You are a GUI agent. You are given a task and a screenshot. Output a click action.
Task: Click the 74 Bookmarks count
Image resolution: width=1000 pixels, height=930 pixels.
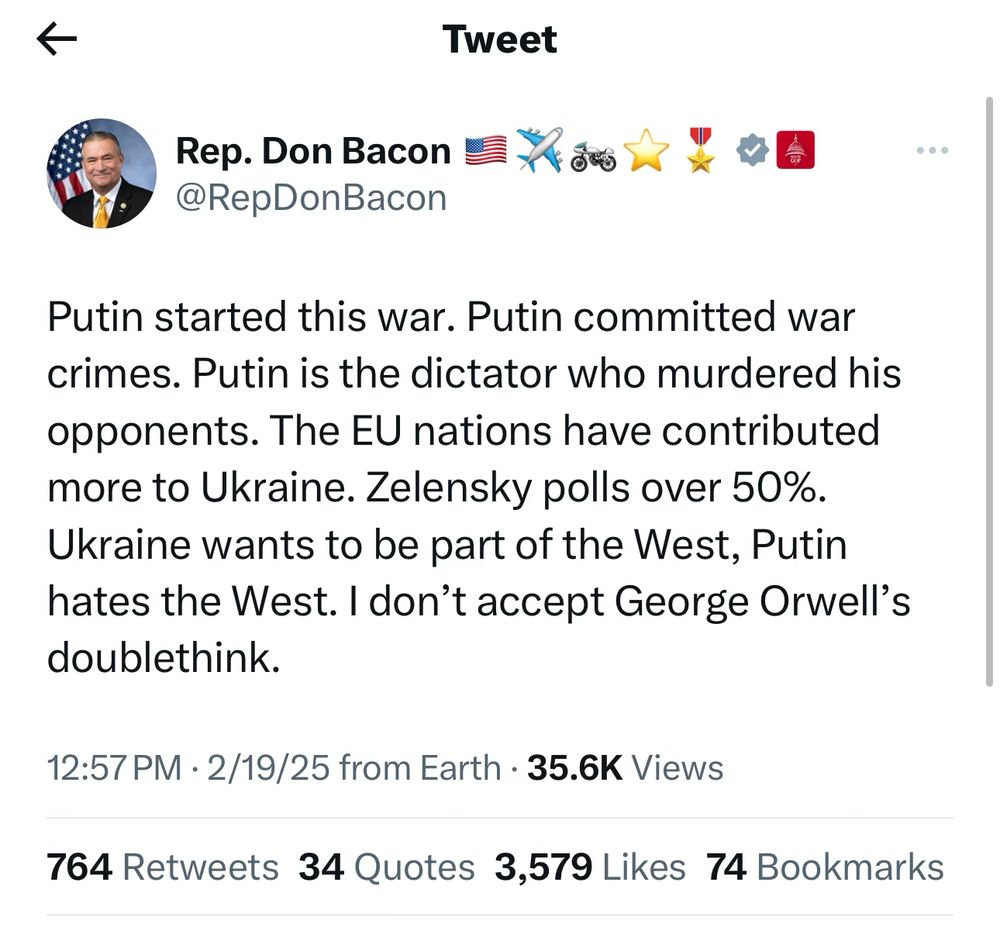coord(824,867)
